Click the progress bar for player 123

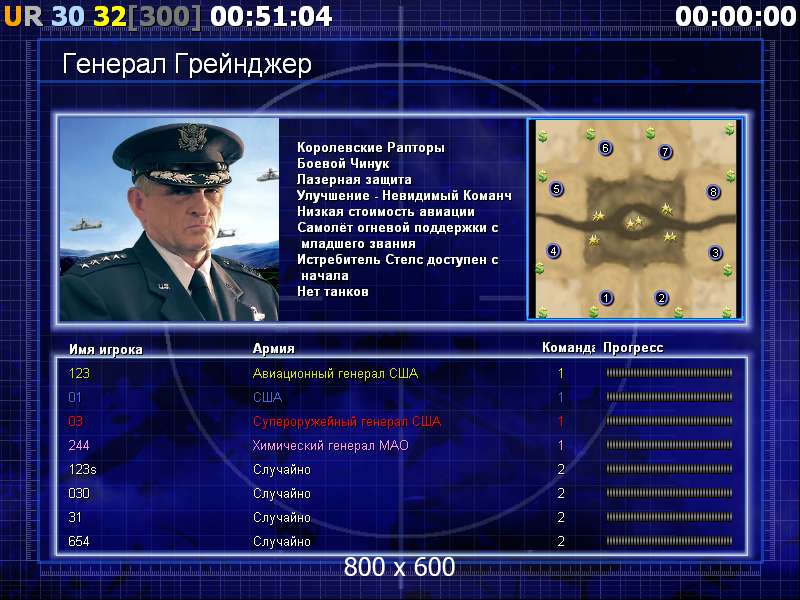[669, 373]
